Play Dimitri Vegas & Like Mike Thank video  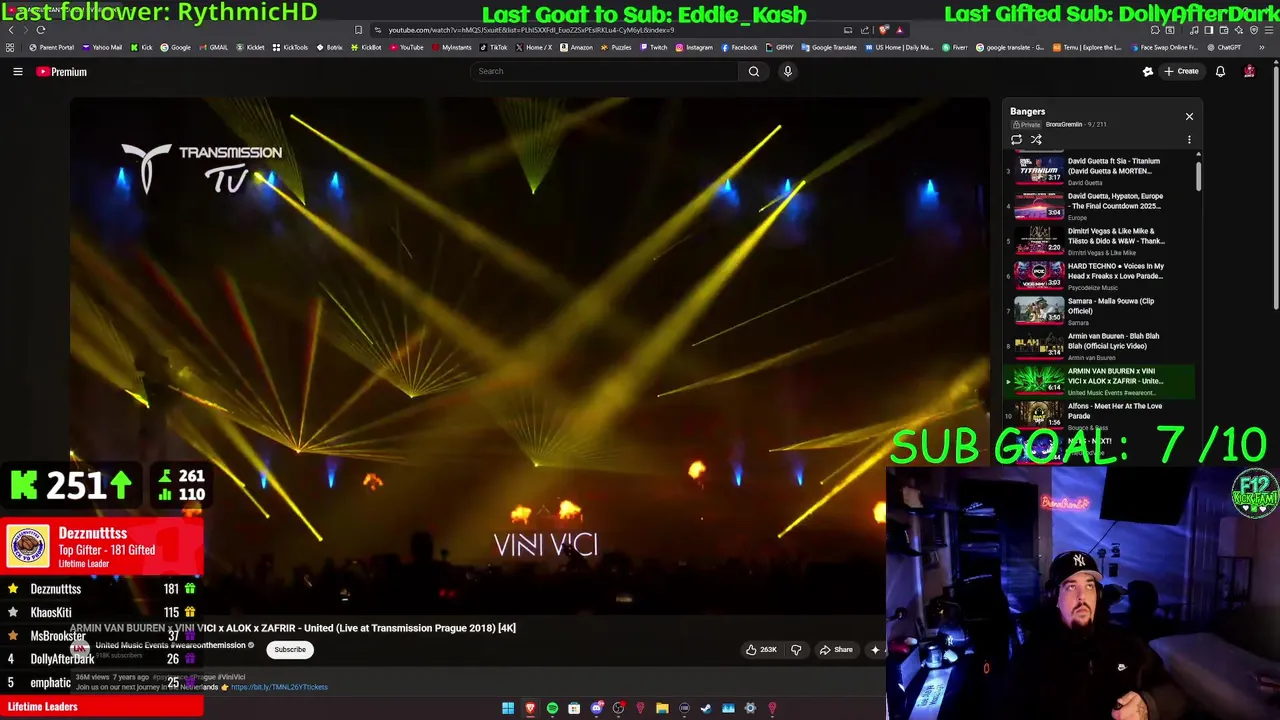point(1099,241)
